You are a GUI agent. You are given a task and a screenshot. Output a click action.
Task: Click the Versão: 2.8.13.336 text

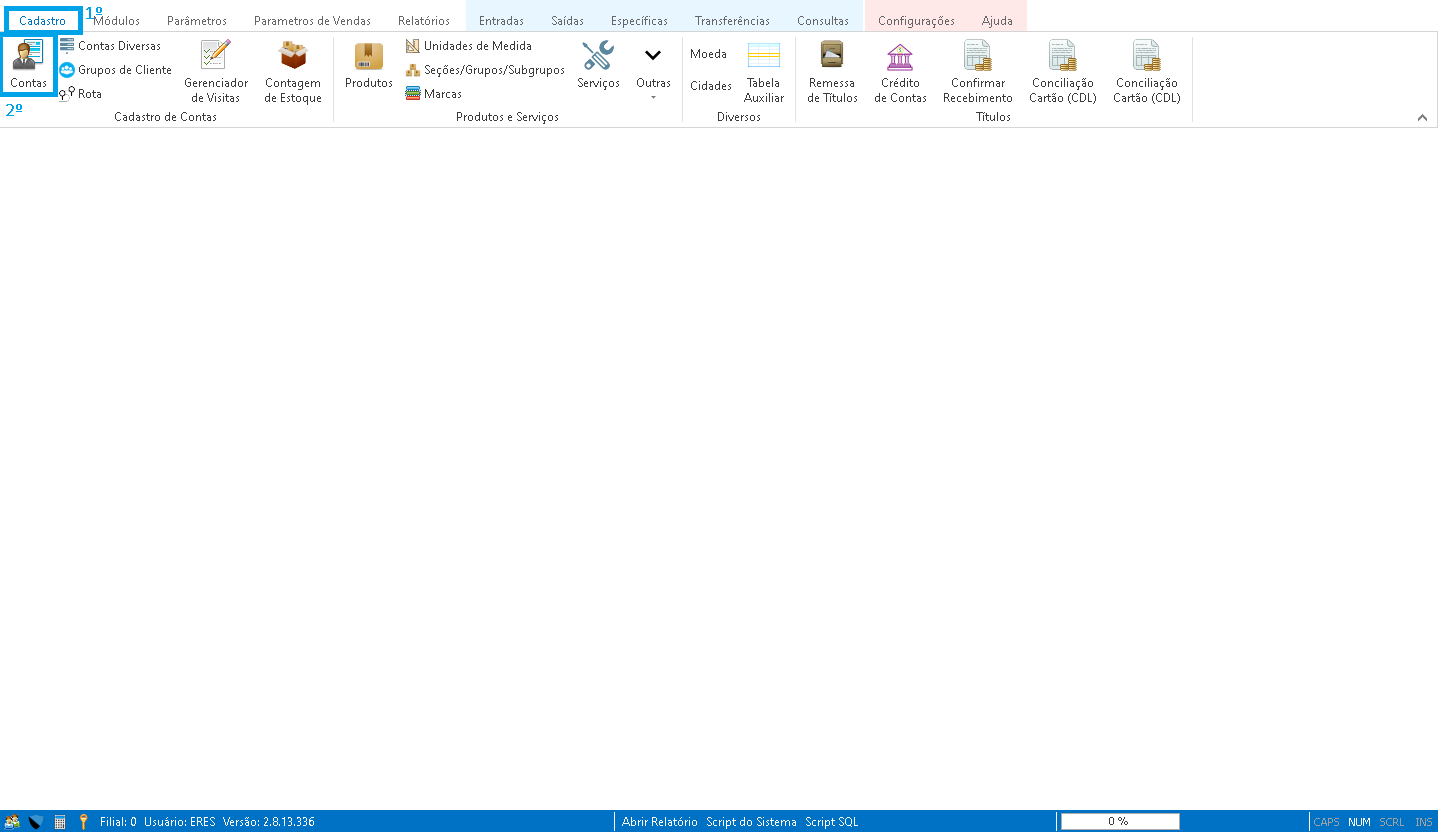pyautogui.click(x=269, y=822)
